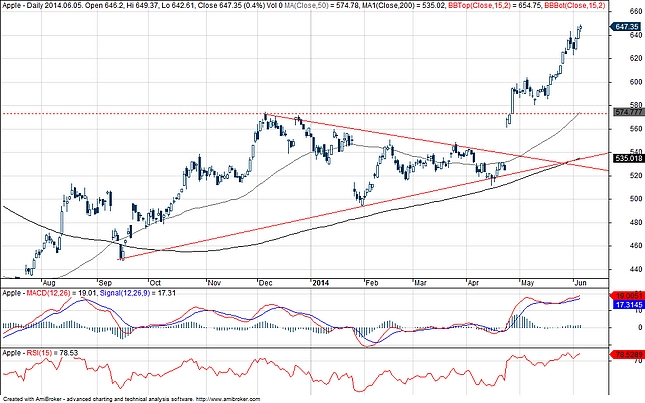Select the BBBot(Close,15,2) label
This screenshot has width=645, height=403.
click(575, 5)
